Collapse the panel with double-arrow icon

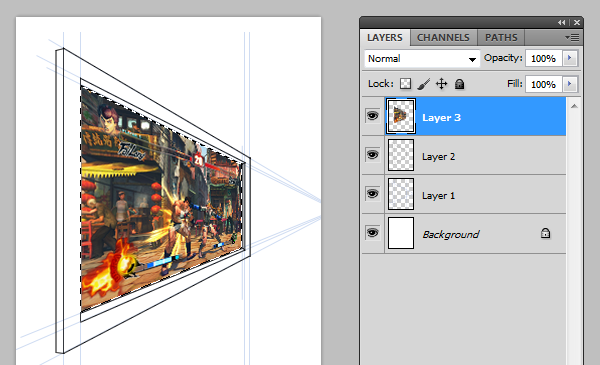tap(561, 23)
